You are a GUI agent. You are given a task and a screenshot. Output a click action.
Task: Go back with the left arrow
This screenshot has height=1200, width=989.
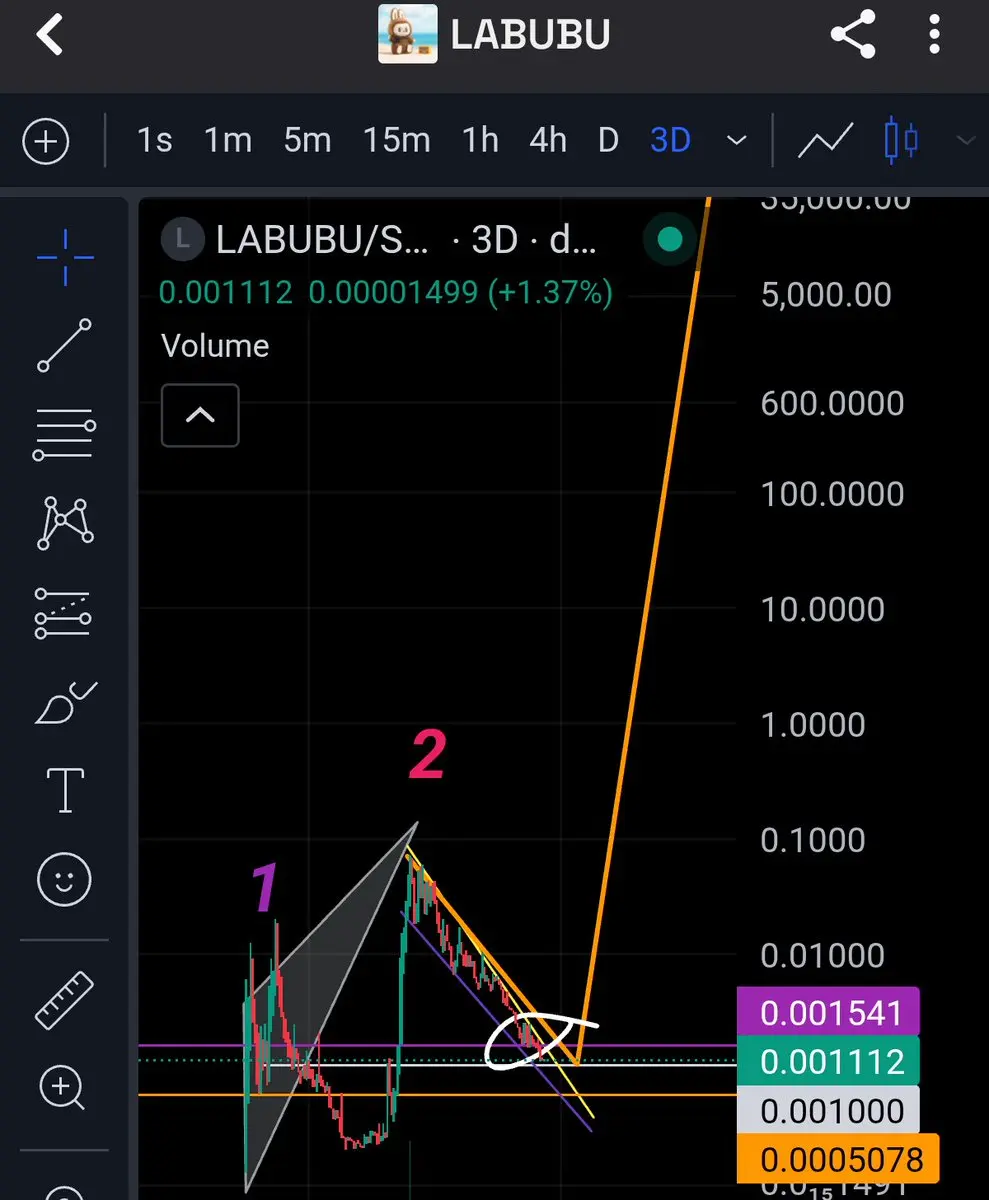(x=50, y=35)
